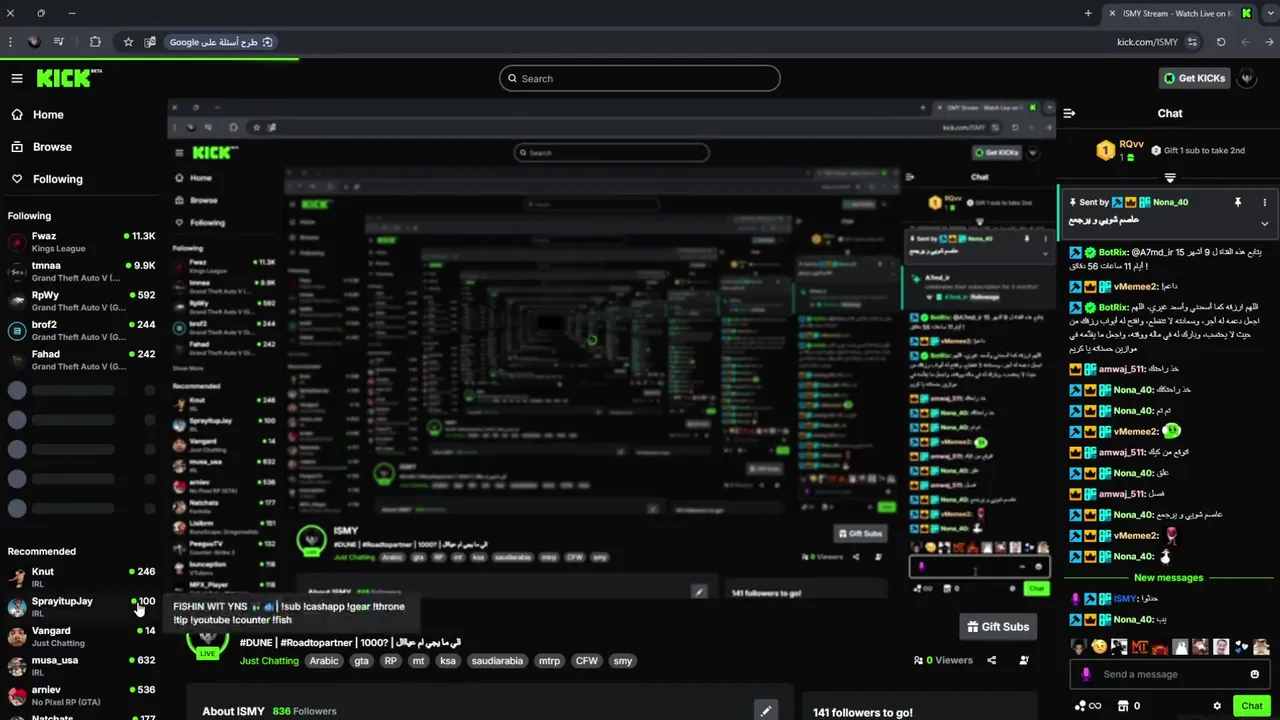Open the emoji picker smiley
The height and width of the screenshot is (720, 1280).
point(1256,674)
